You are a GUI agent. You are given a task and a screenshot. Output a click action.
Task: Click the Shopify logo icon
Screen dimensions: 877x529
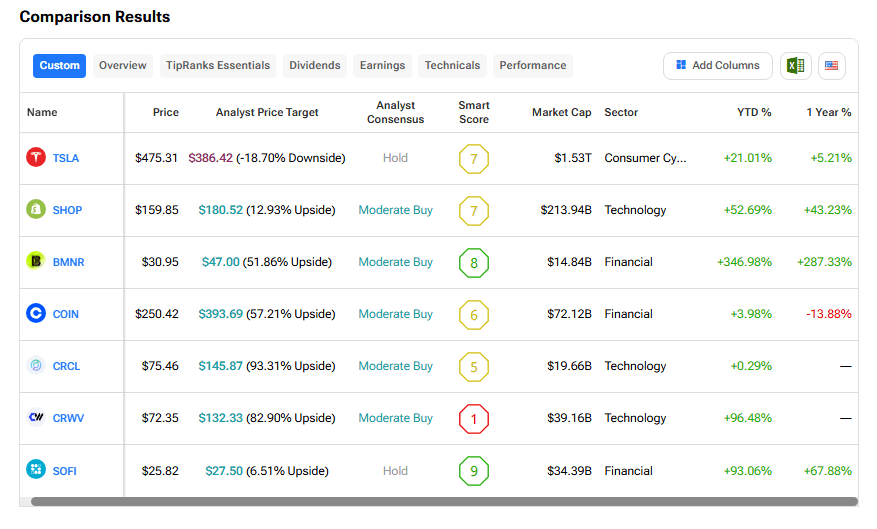click(x=36, y=209)
